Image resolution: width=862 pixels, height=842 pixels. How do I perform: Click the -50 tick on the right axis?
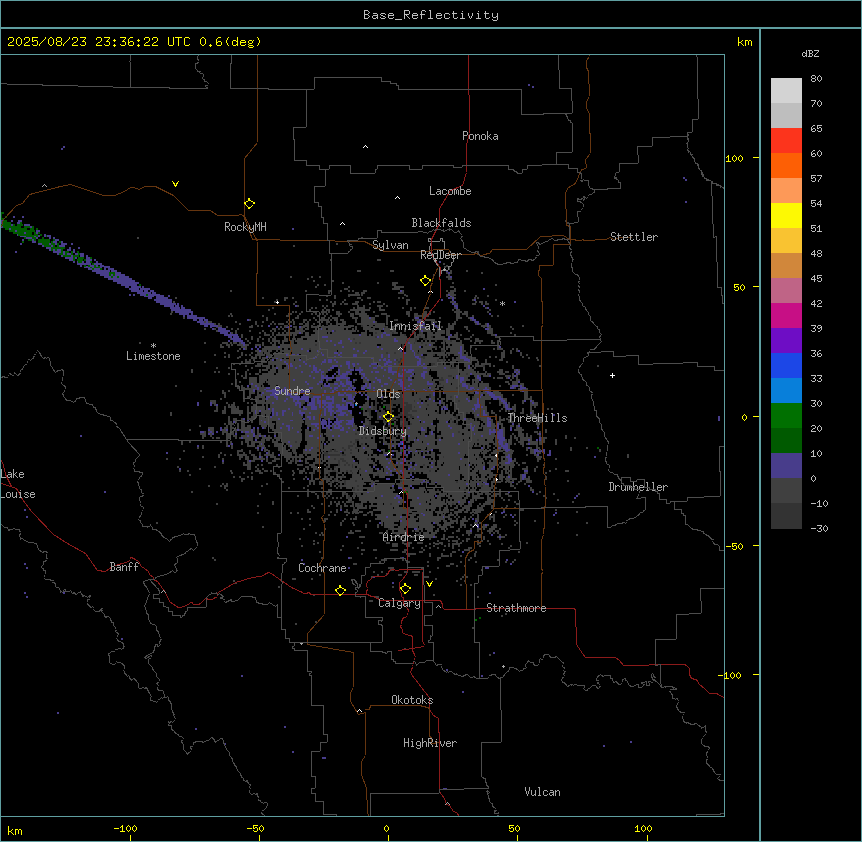[735, 546]
